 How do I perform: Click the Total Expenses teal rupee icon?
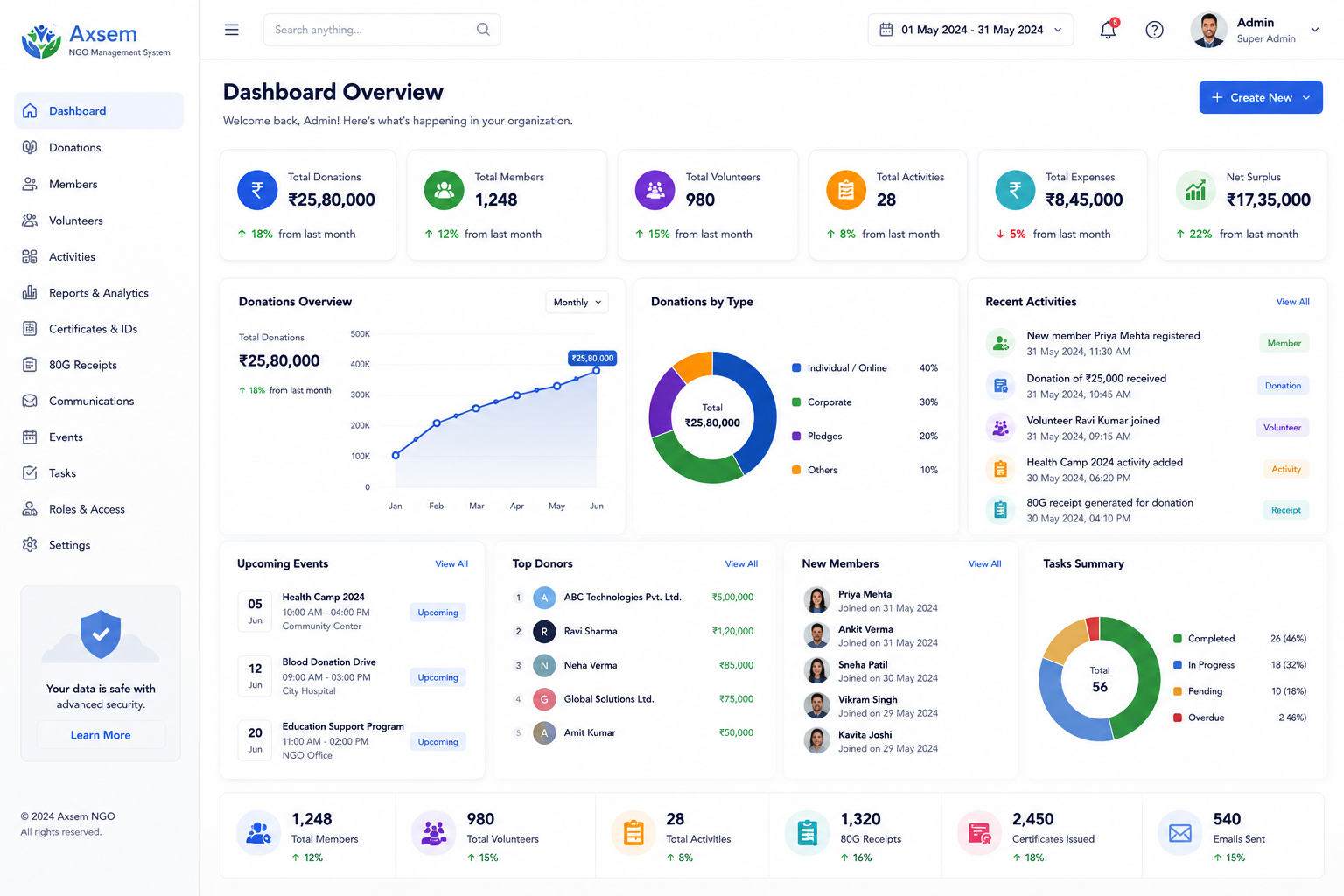click(x=1015, y=190)
